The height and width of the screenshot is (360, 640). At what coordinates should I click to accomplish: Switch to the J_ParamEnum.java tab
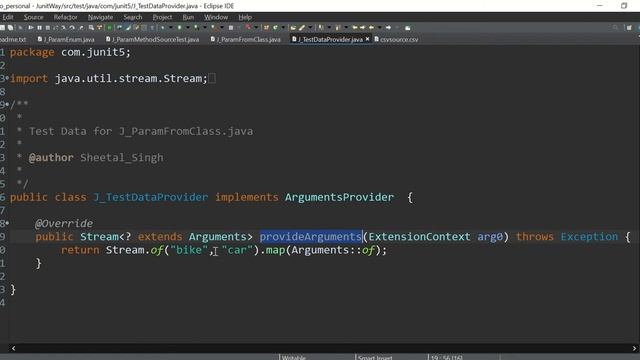click(66, 39)
